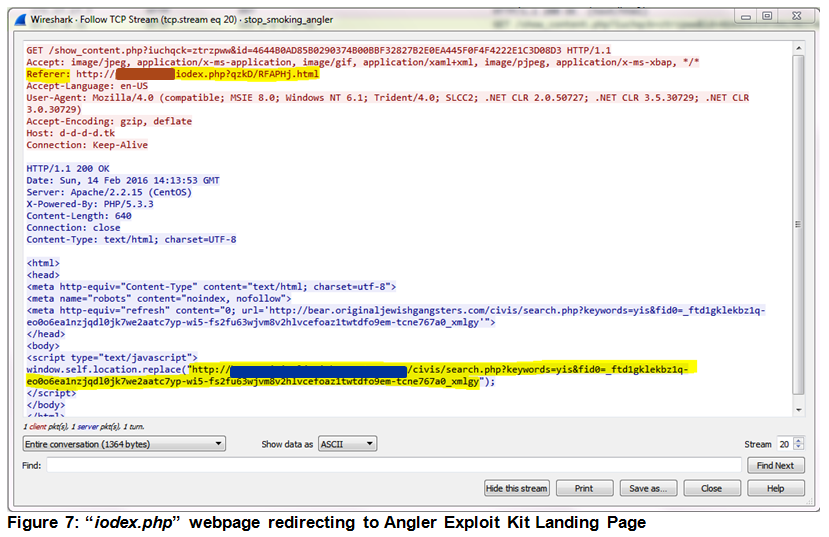The image size is (829, 537).
Task: Click the Save as... button
Action: point(648,488)
